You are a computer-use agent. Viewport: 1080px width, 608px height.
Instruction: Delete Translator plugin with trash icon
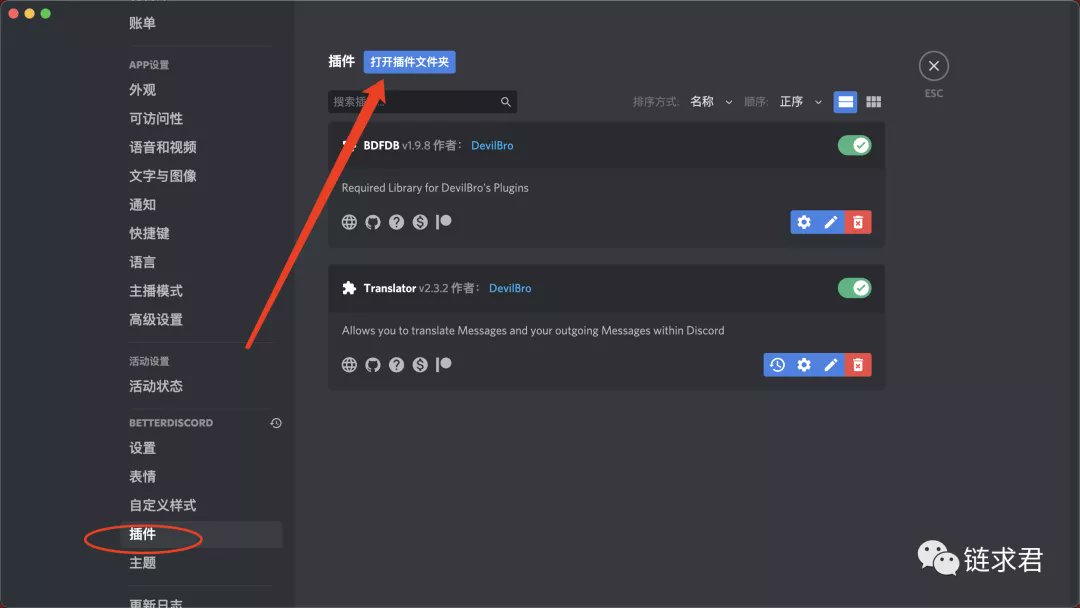tap(858, 365)
